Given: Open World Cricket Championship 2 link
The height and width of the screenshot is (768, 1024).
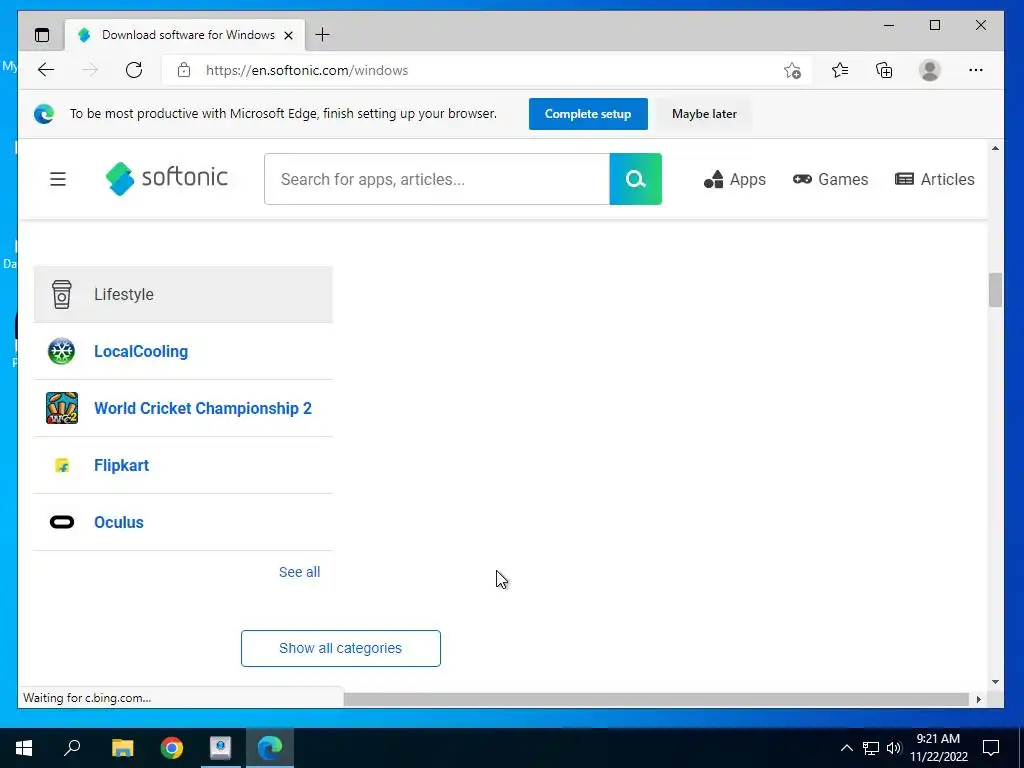Looking at the screenshot, I should pos(203,408).
